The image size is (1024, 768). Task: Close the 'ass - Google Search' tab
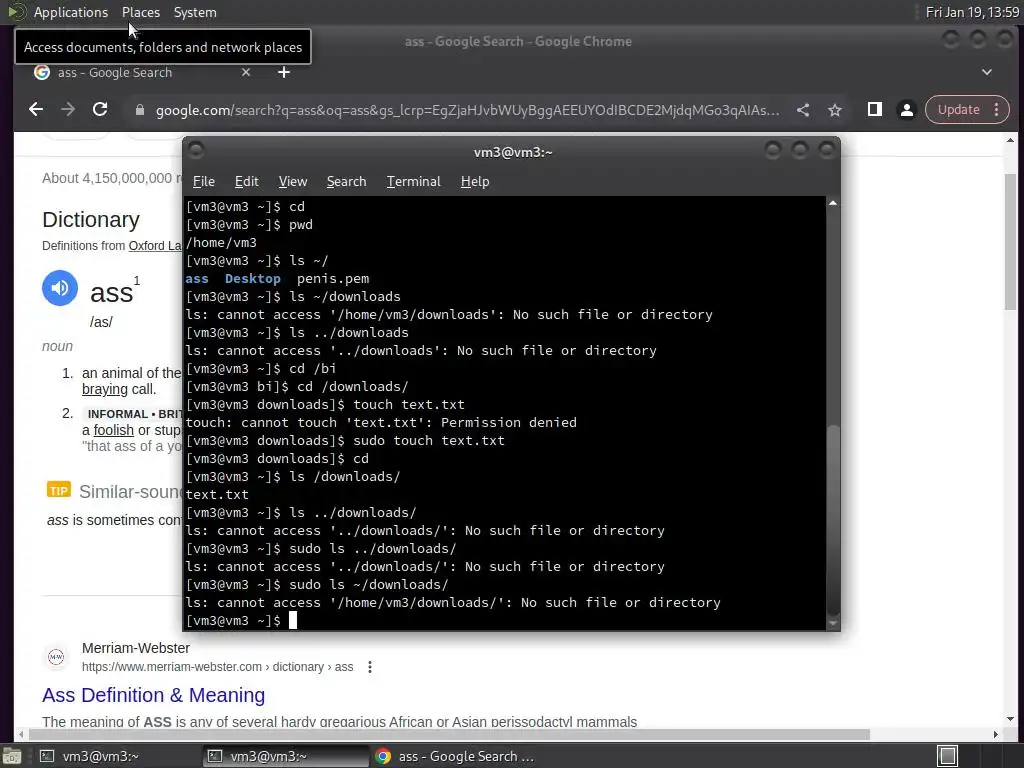tap(246, 72)
